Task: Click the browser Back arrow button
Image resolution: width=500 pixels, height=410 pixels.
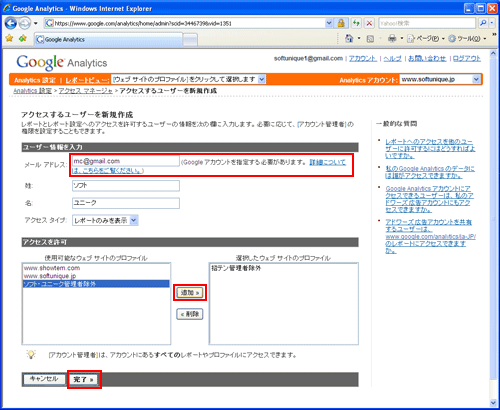Action: click(11, 23)
